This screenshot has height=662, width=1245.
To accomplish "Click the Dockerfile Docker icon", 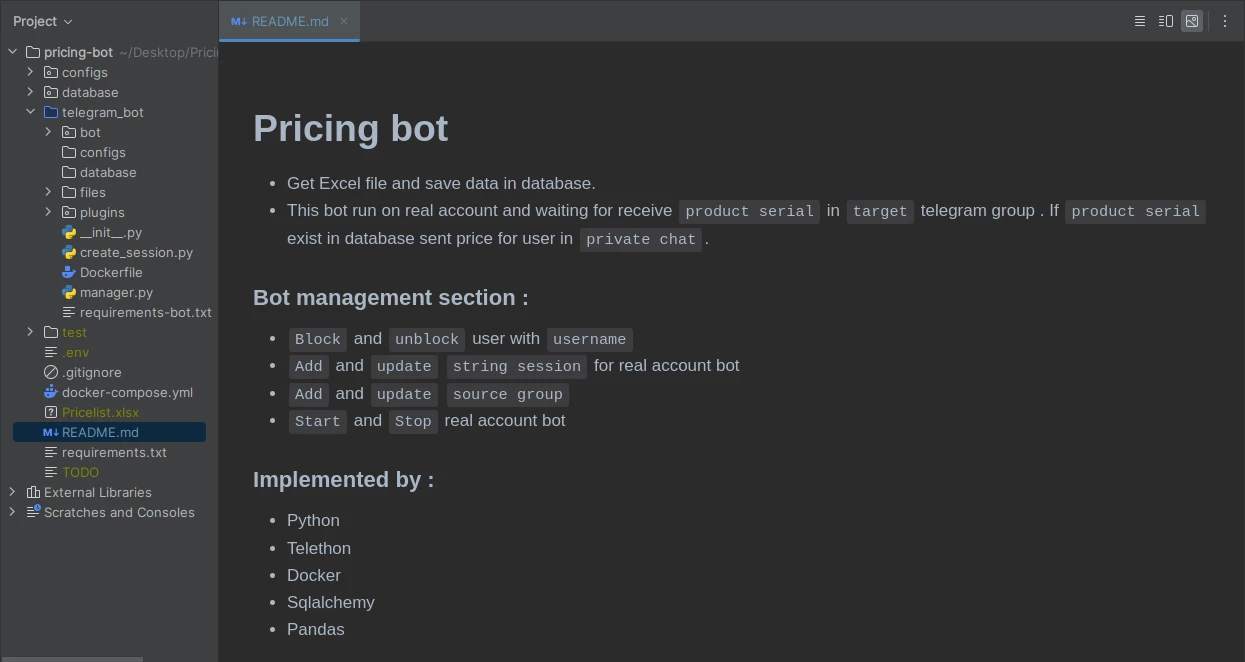I will pos(69,272).
